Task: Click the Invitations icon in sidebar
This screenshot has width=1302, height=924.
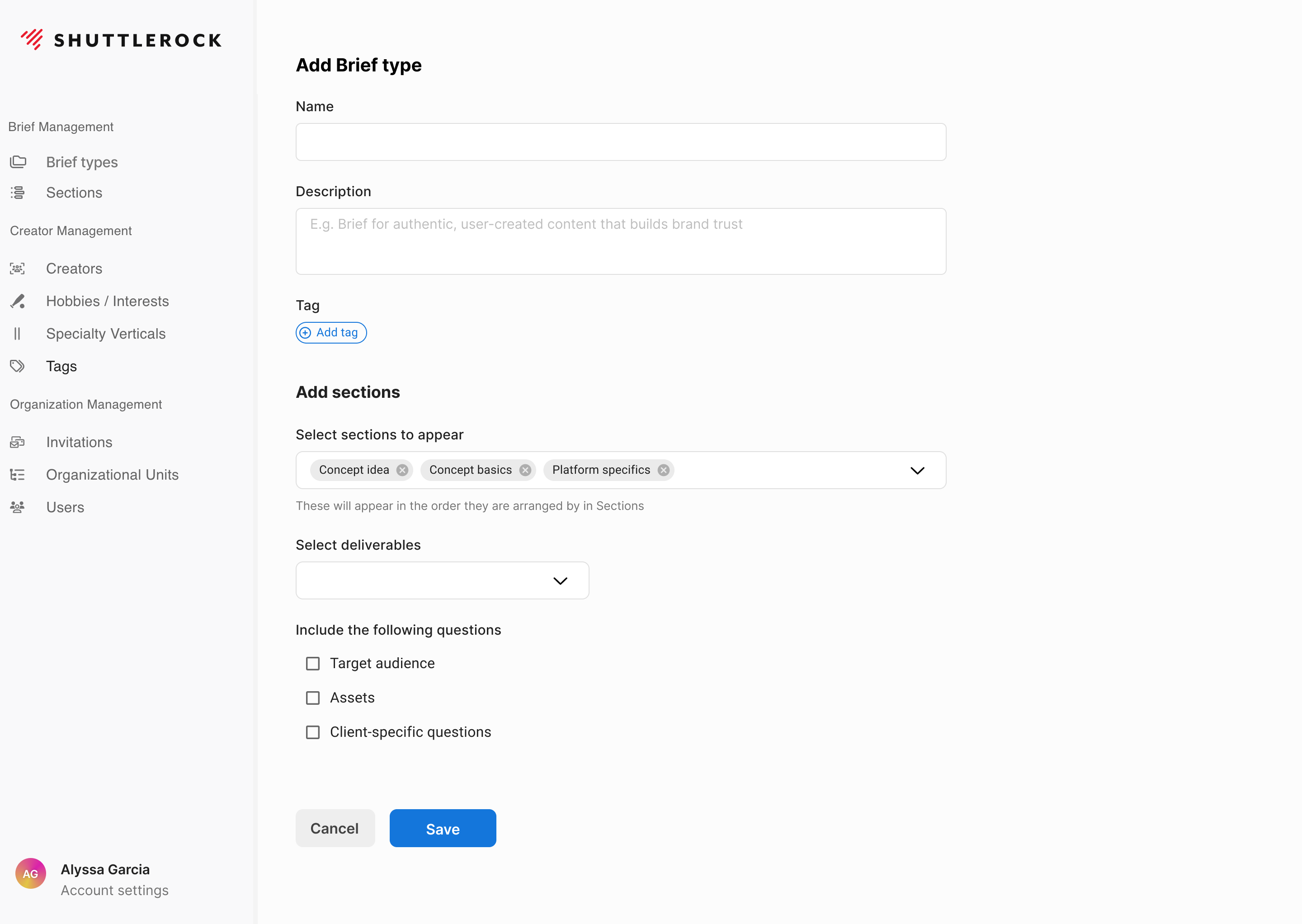Action: pyautogui.click(x=18, y=442)
